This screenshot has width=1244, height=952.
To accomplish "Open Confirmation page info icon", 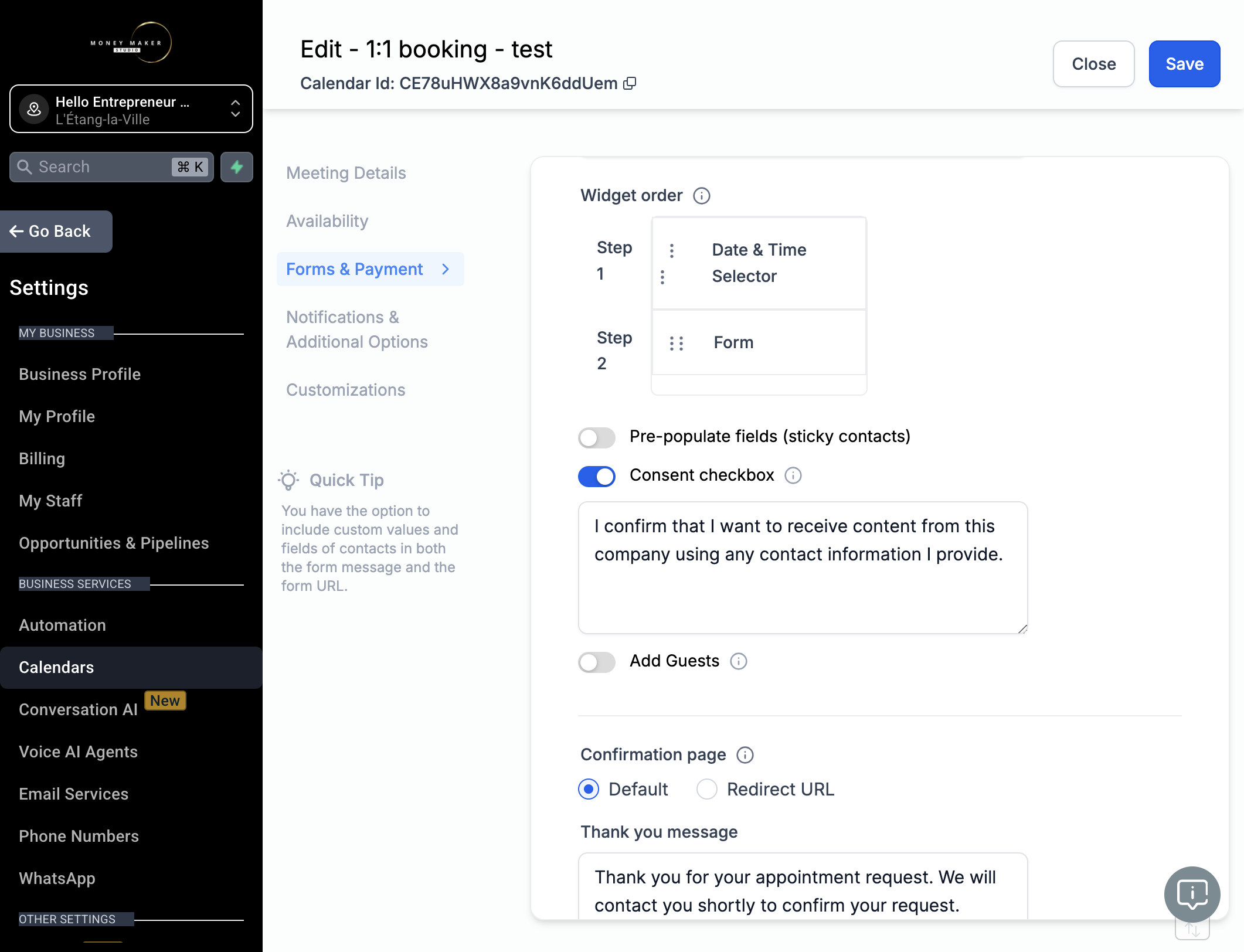I will point(745,755).
